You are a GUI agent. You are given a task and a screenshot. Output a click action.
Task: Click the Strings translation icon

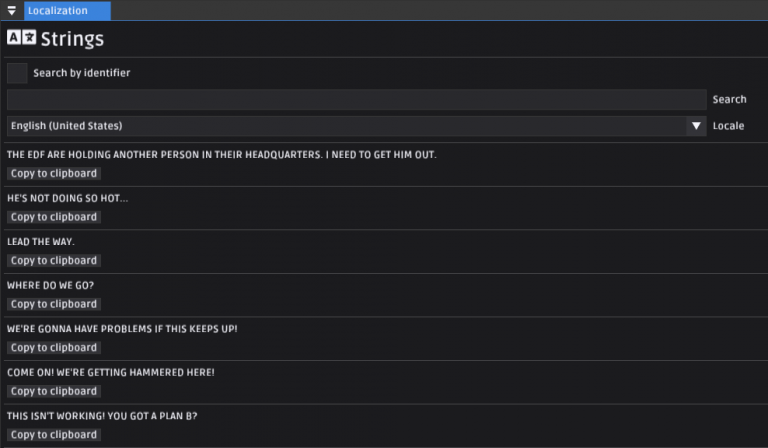[x=21, y=38]
